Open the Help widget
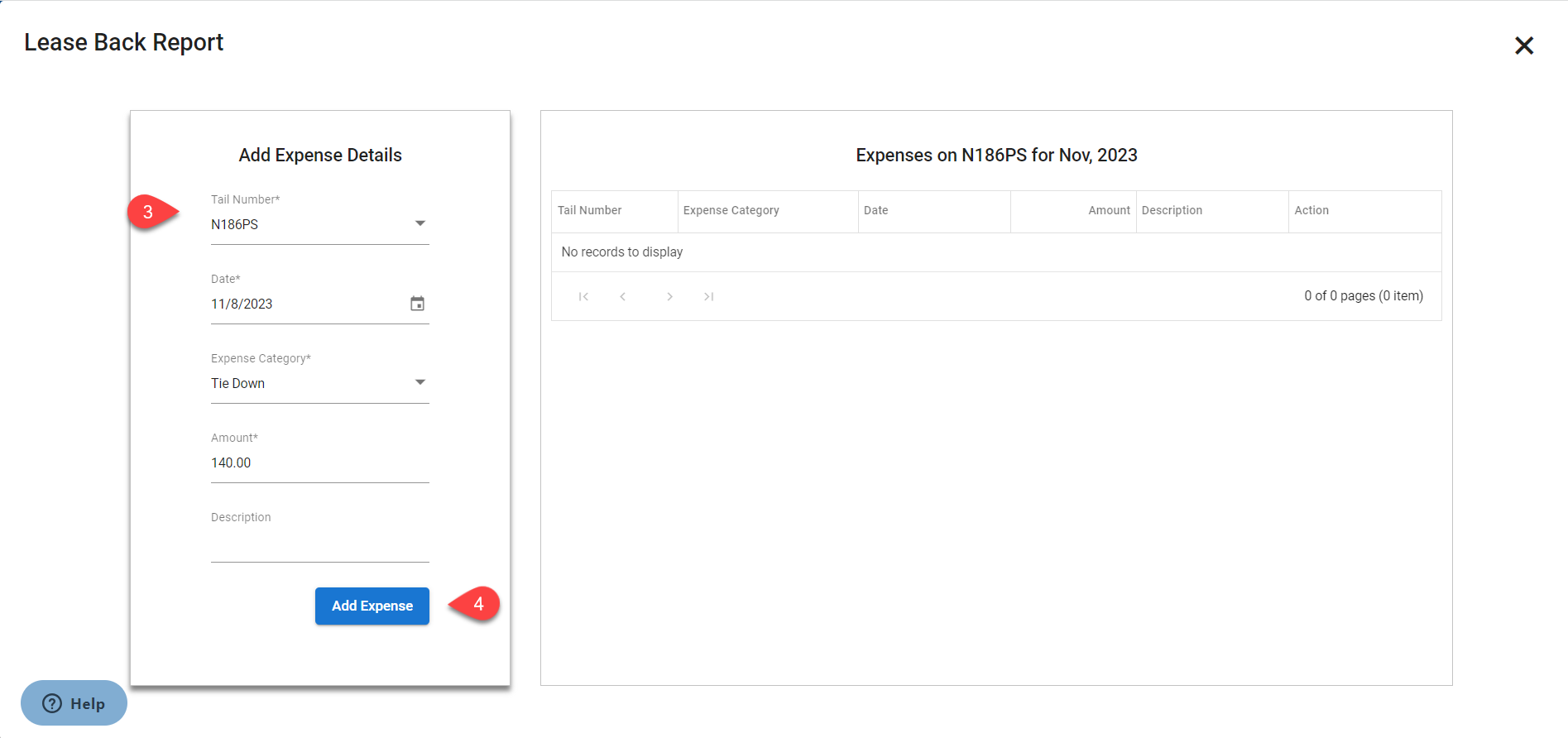Viewport: 1568px width, 738px height. (74, 703)
